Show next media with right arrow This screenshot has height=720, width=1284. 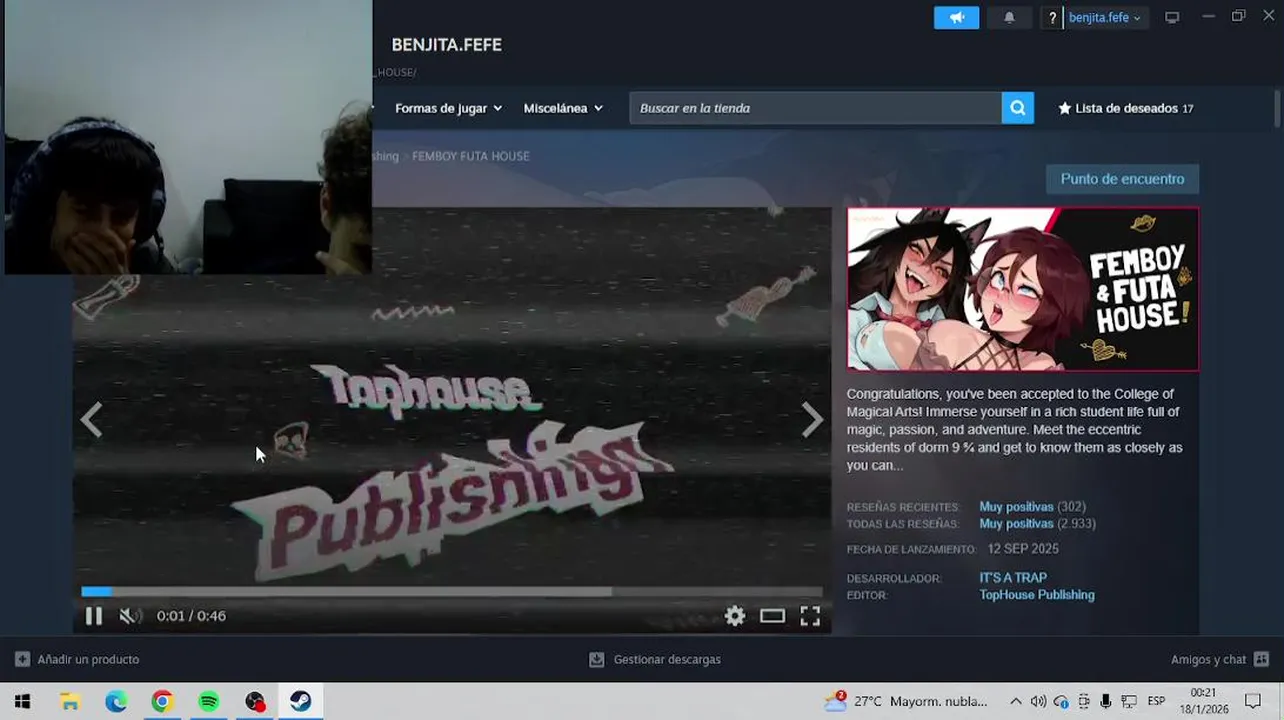[x=812, y=420]
